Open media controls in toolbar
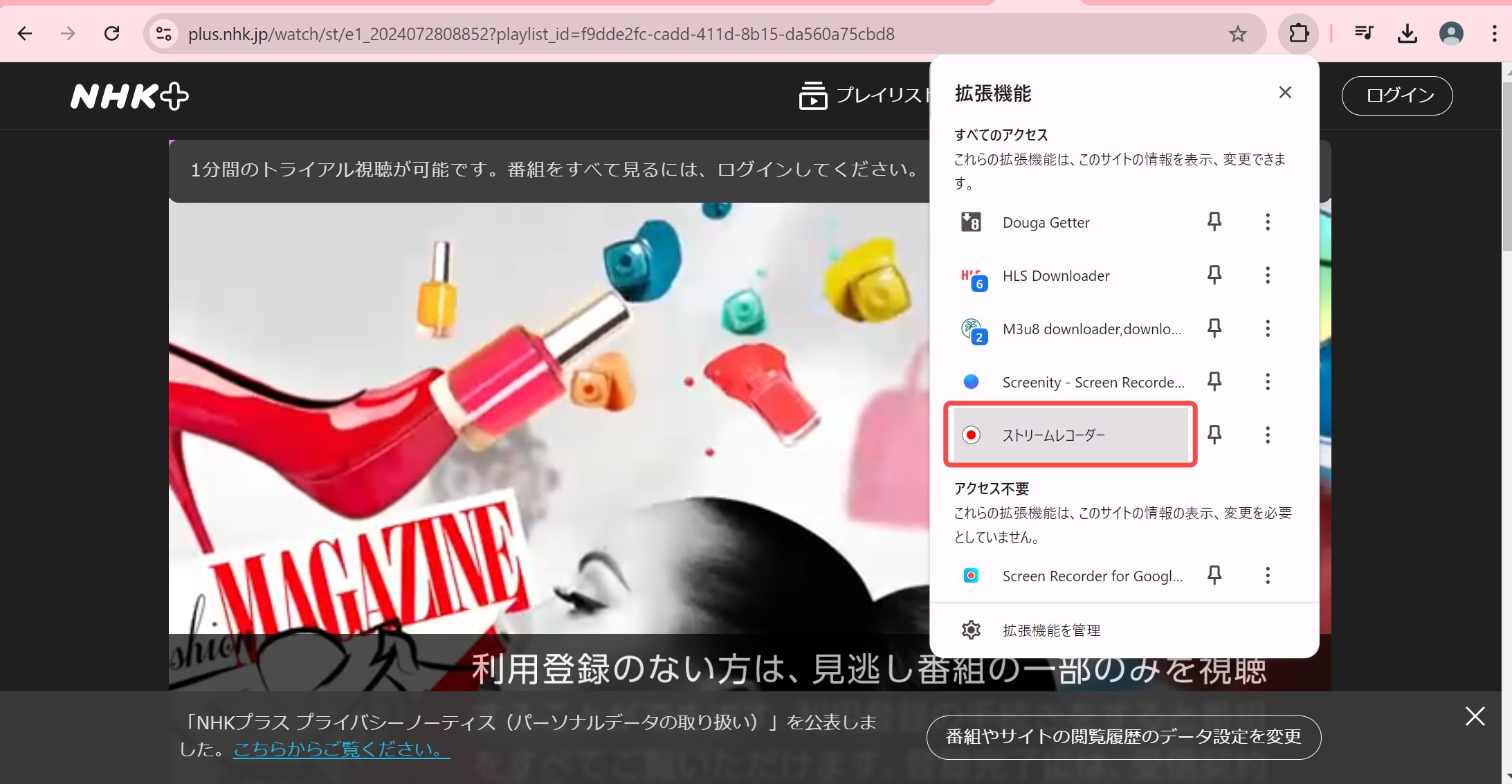 click(x=1363, y=33)
